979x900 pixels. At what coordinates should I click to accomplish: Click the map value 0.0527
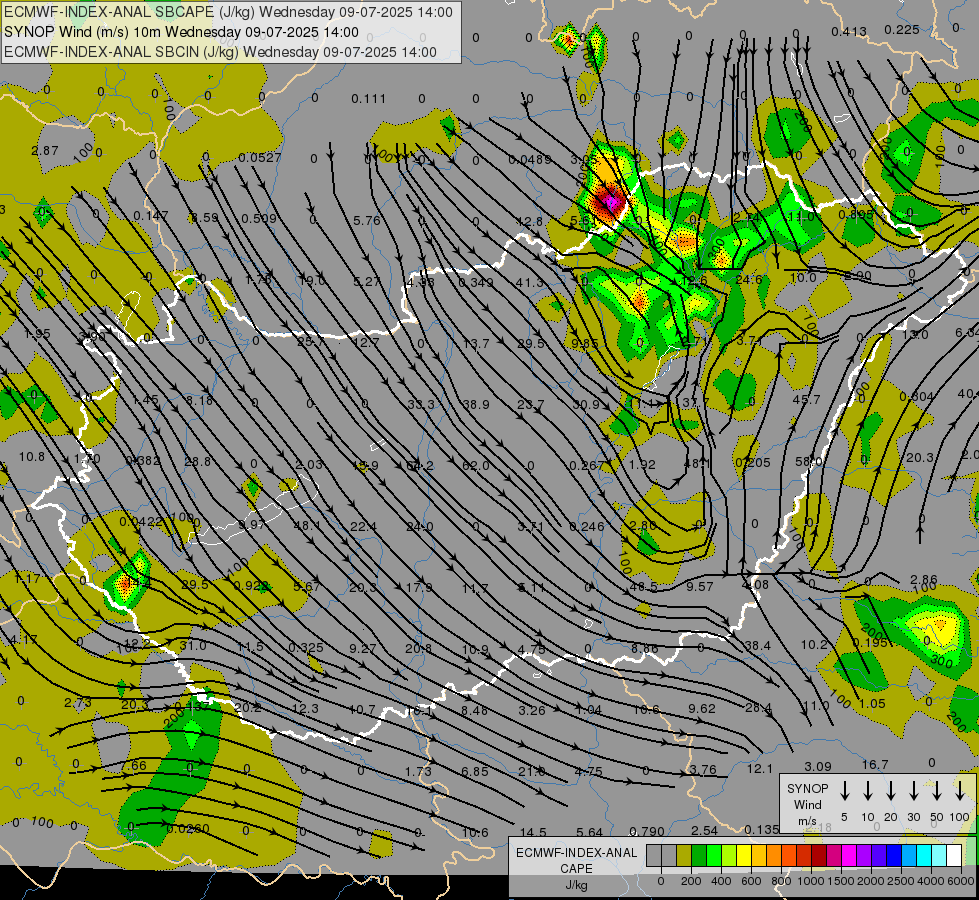pos(259,158)
